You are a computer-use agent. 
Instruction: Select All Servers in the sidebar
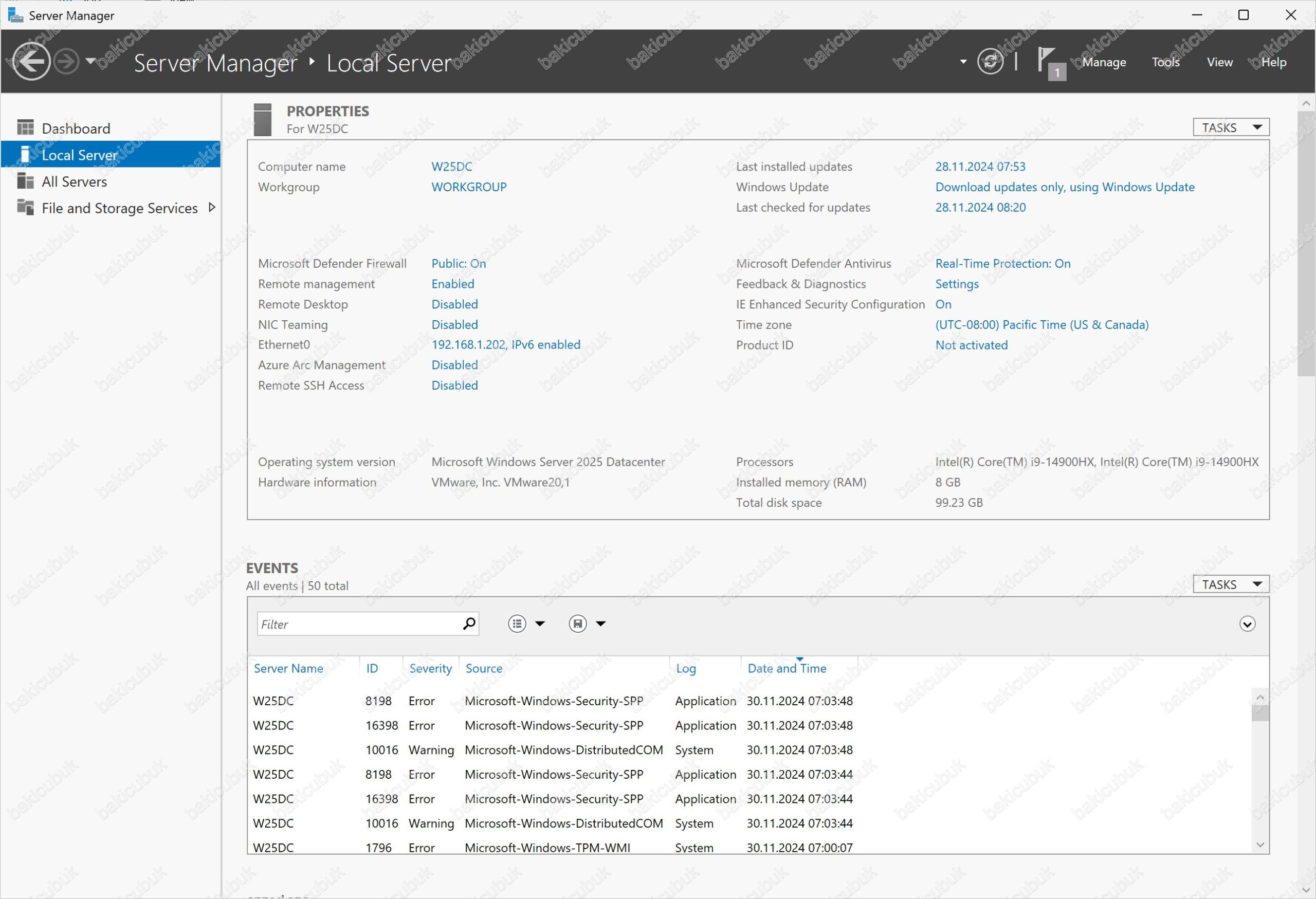pos(111,181)
